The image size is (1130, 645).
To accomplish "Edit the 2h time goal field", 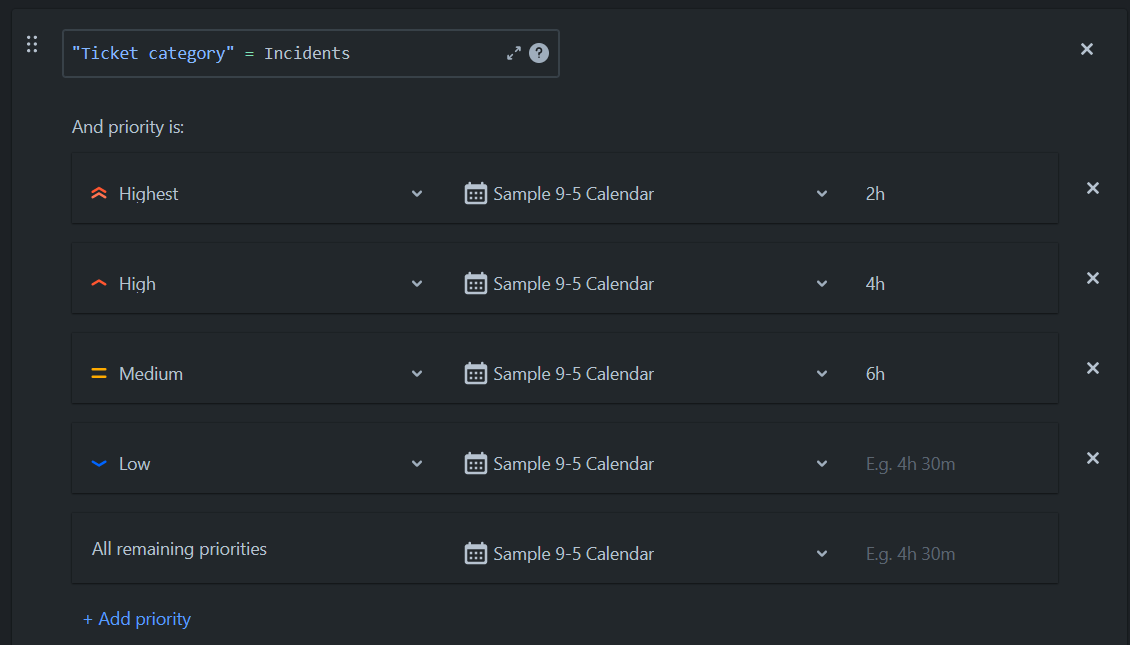I will tap(950, 194).
